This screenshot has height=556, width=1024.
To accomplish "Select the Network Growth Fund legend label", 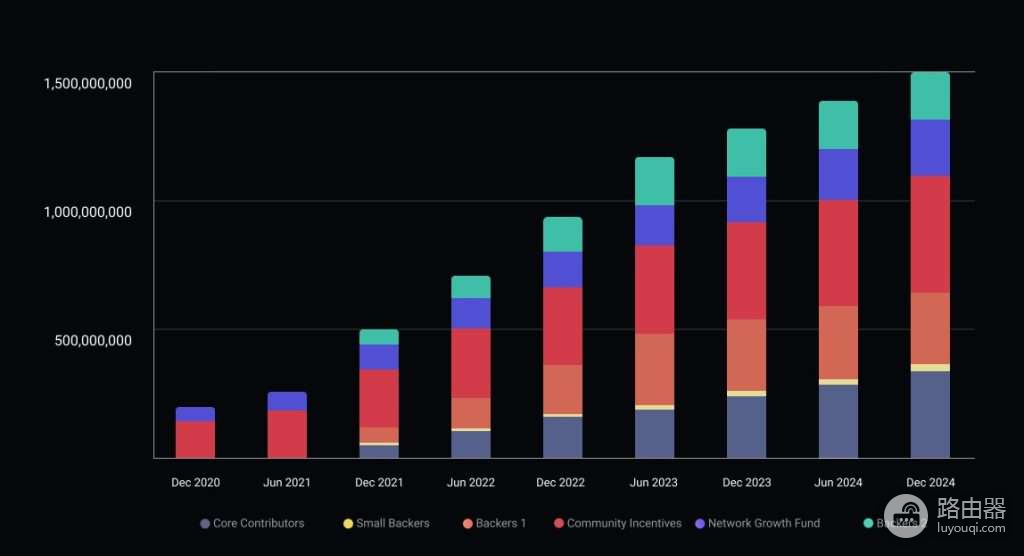I will (763, 523).
